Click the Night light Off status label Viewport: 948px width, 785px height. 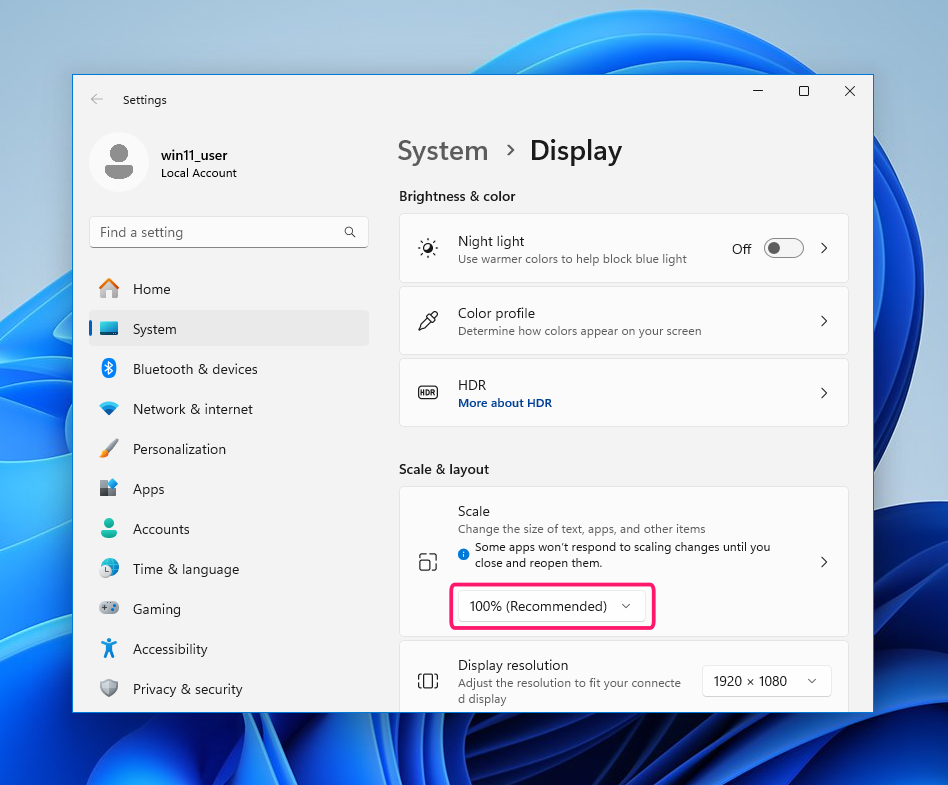pos(741,249)
